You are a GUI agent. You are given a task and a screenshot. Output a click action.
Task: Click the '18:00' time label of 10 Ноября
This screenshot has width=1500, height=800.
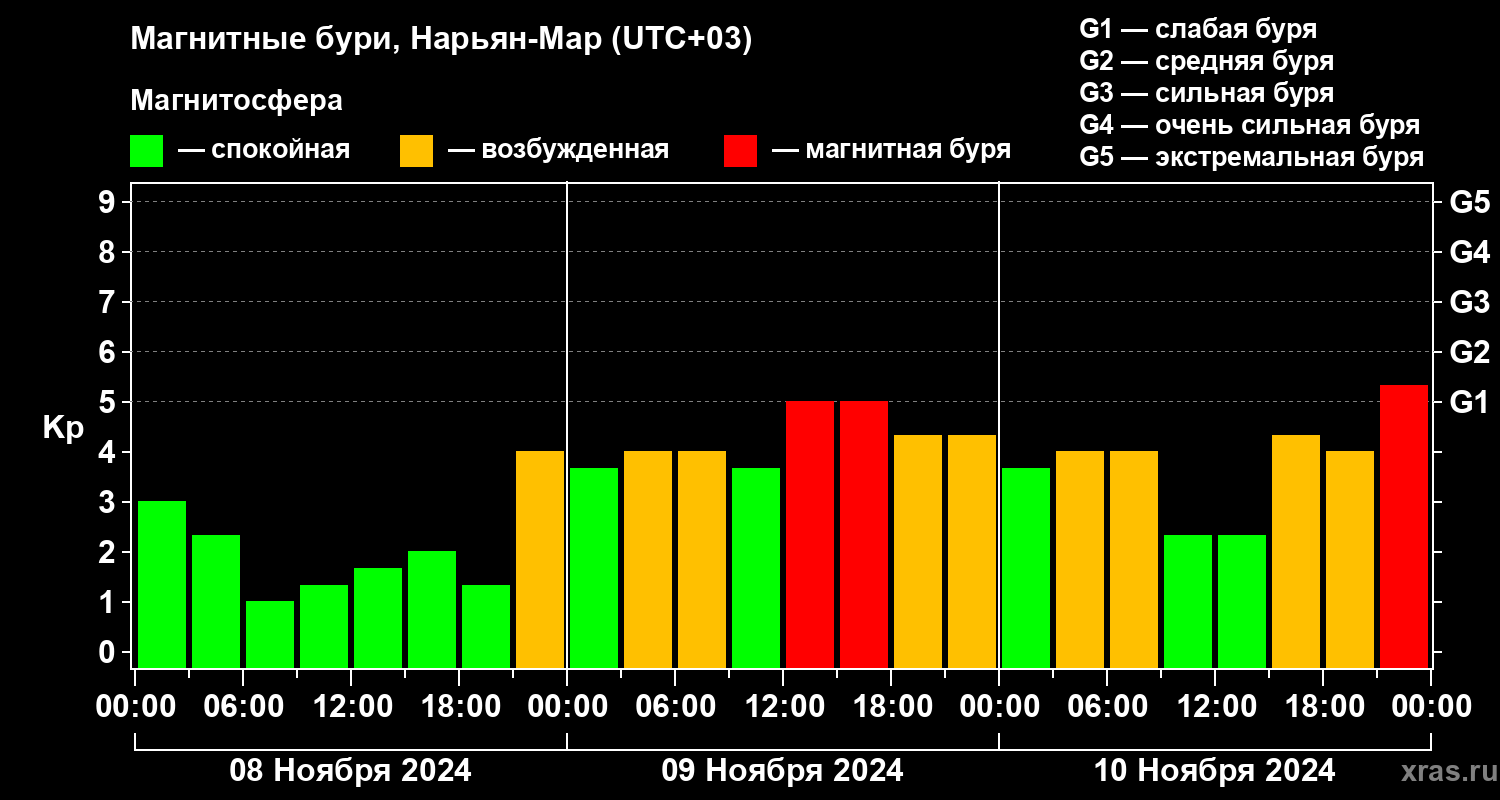pos(1323,706)
